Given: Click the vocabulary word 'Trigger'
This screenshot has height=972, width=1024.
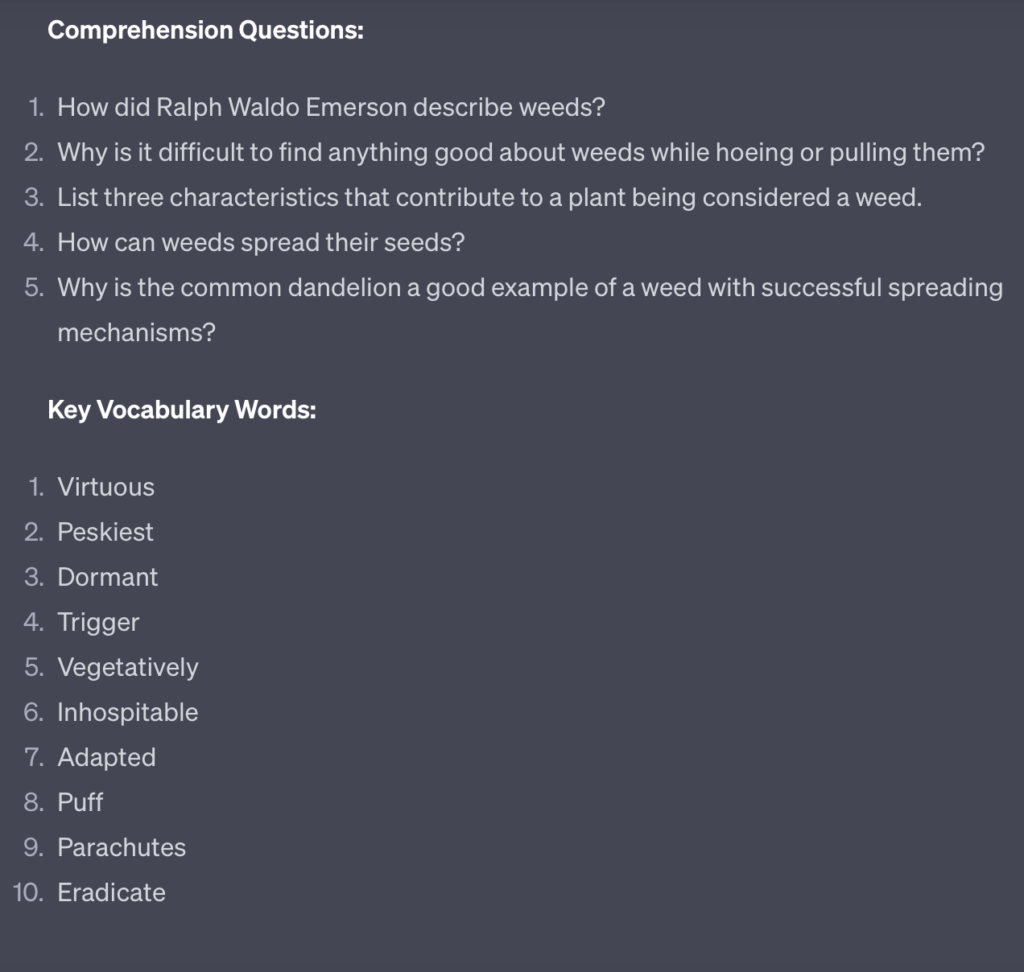Looking at the screenshot, I should pyautogui.click(x=98, y=623).
